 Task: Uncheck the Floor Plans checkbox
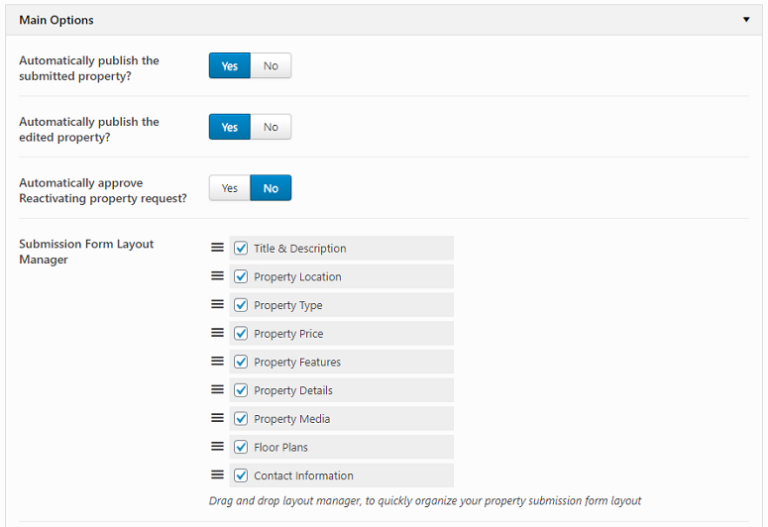pos(241,447)
